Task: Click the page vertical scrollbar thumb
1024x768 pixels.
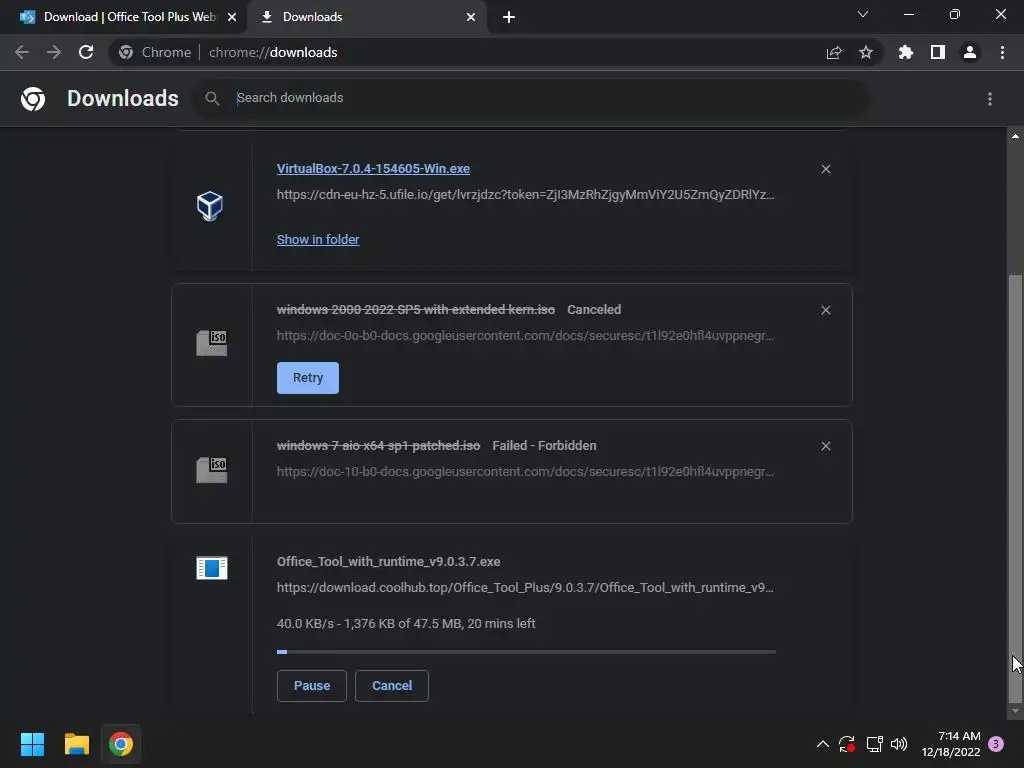Action: click(x=1015, y=487)
